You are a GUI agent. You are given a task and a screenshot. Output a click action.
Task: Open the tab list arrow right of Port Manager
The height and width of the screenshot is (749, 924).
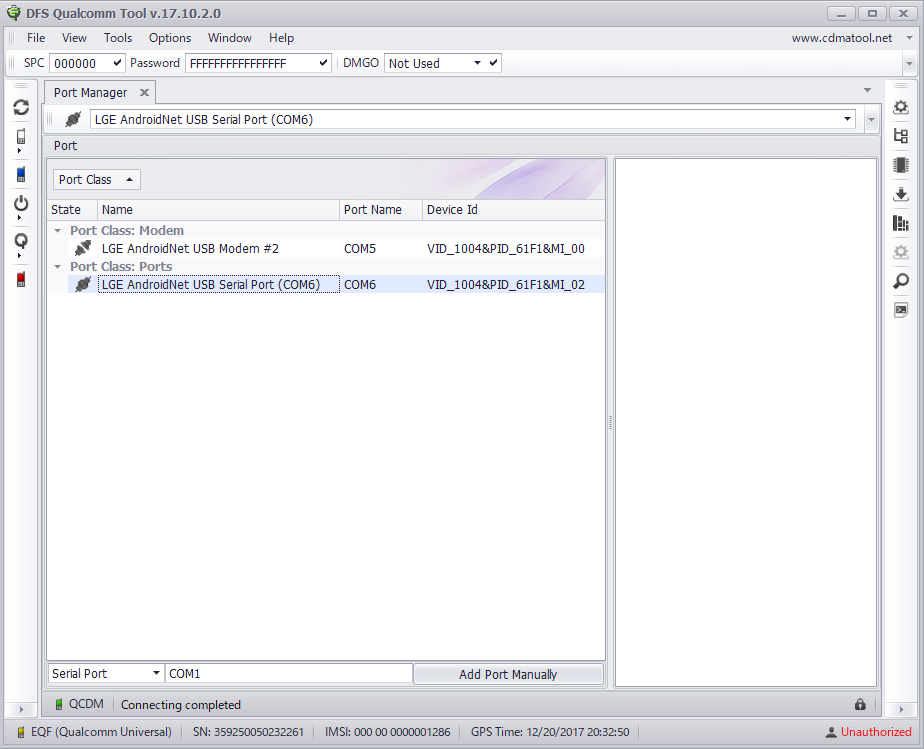(x=867, y=90)
